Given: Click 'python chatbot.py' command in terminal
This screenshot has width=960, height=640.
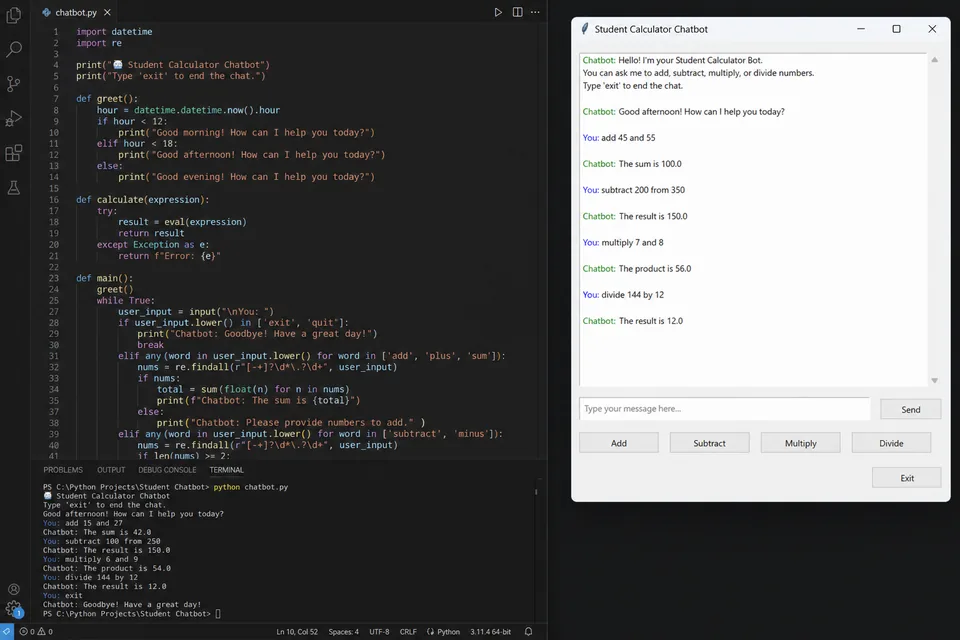Looking at the screenshot, I should pos(250,487).
